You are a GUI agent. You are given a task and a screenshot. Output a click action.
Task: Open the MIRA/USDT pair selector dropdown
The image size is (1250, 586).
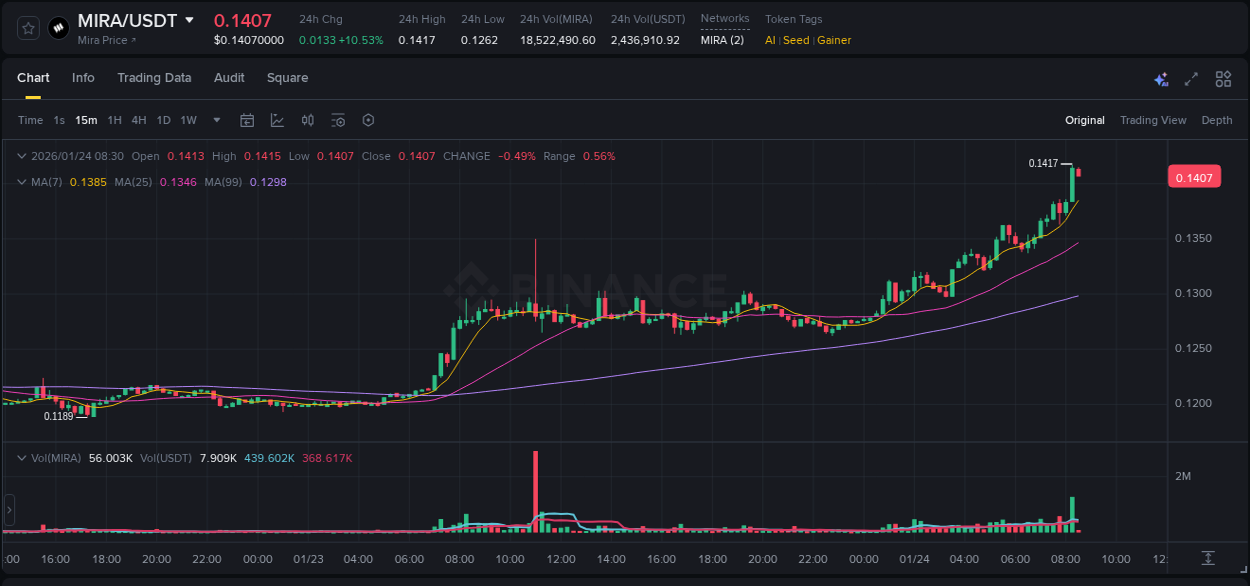point(189,20)
